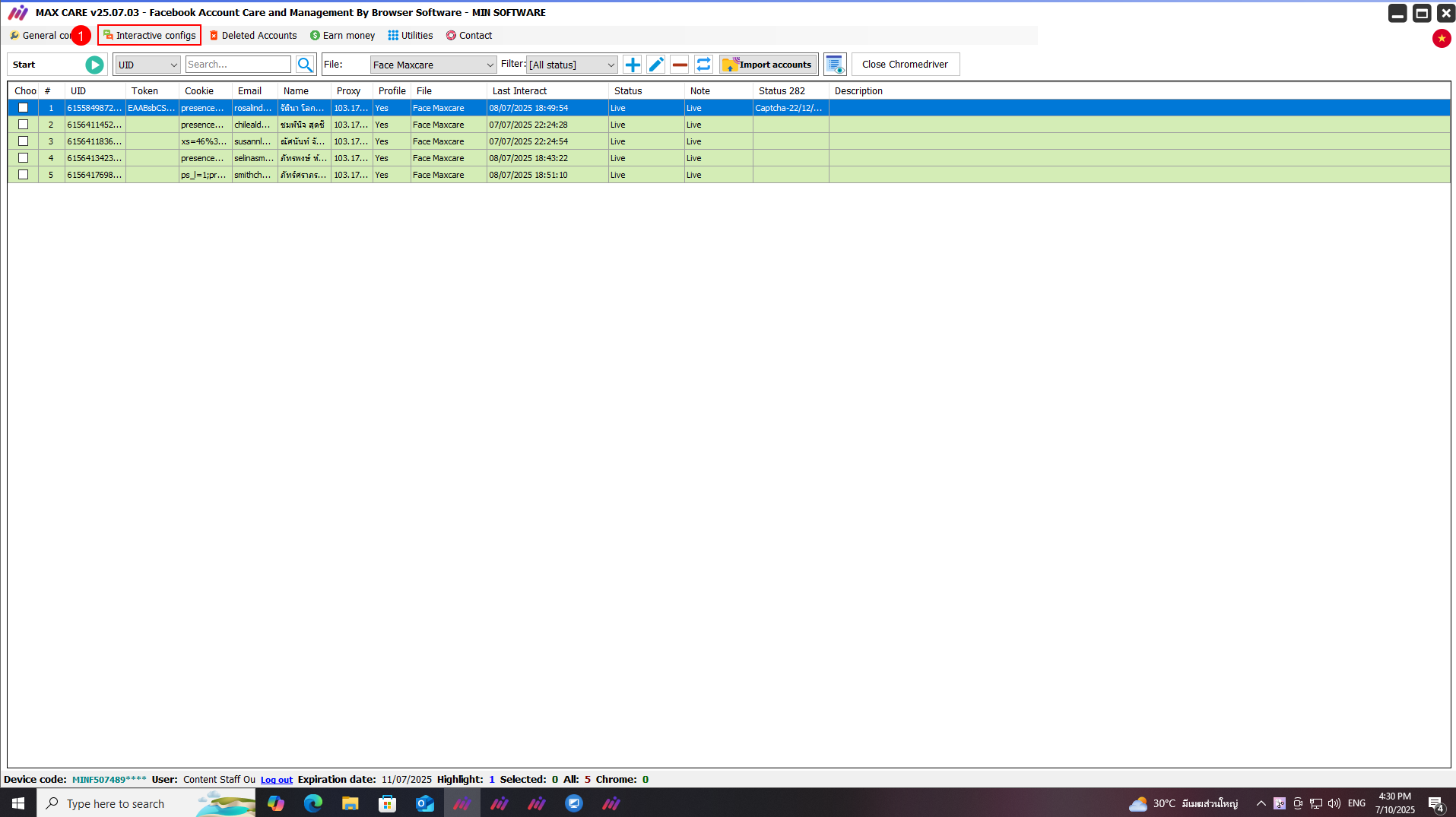1456x817 pixels.
Task: Click the Windows taskbar search box
Action: (146, 803)
